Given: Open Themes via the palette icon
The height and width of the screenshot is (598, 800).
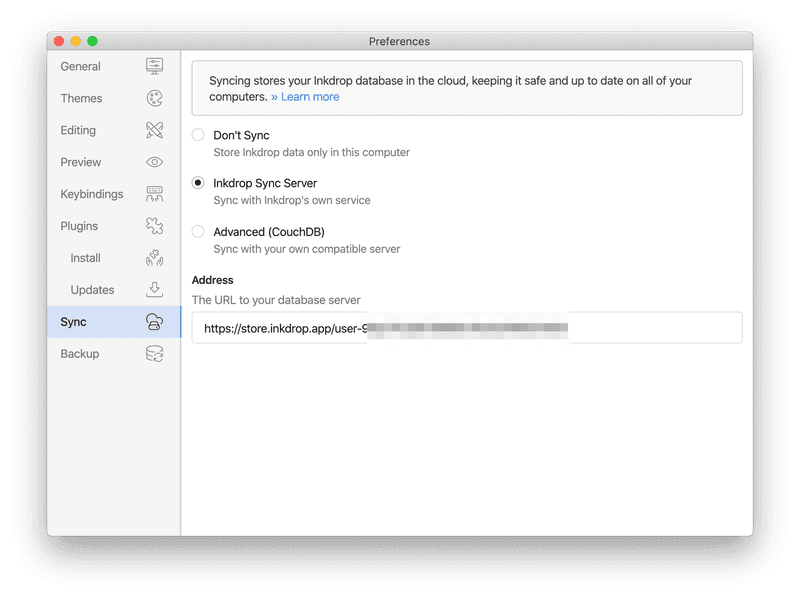Looking at the screenshot, I should (153, 98).
